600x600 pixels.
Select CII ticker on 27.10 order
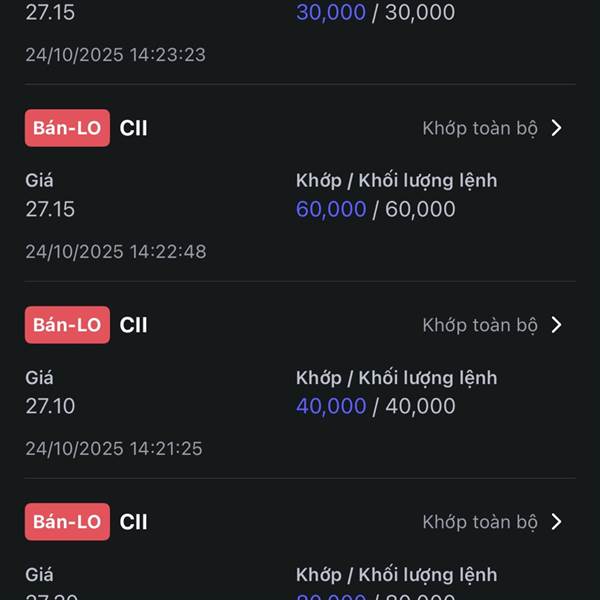tap(133, 325)
